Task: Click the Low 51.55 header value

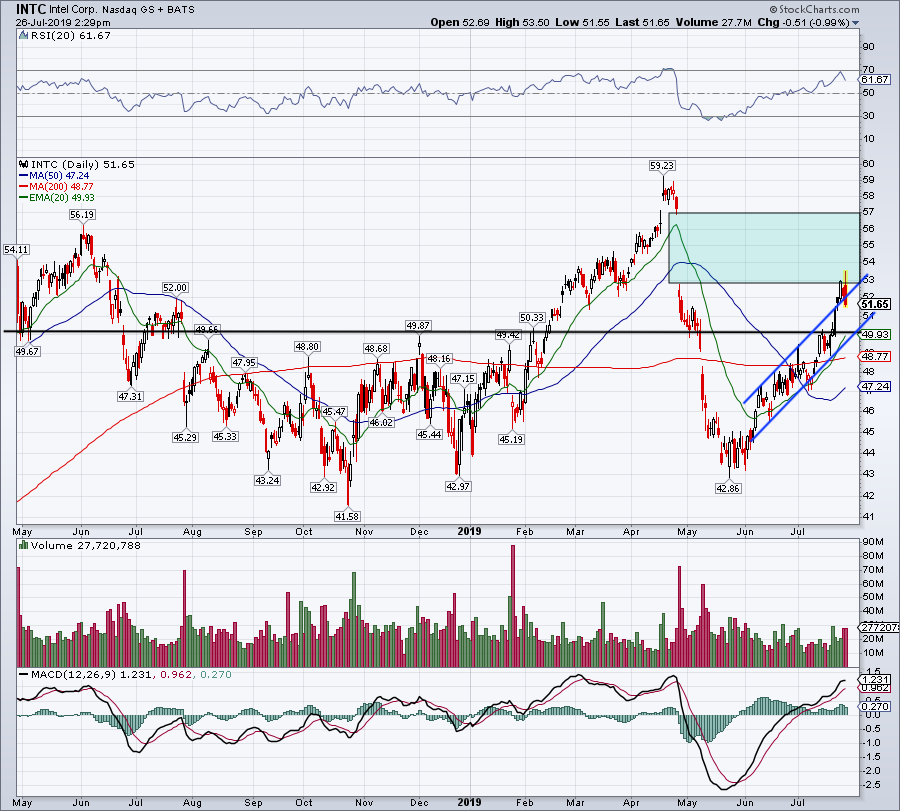Action: (x=582, y=22)
